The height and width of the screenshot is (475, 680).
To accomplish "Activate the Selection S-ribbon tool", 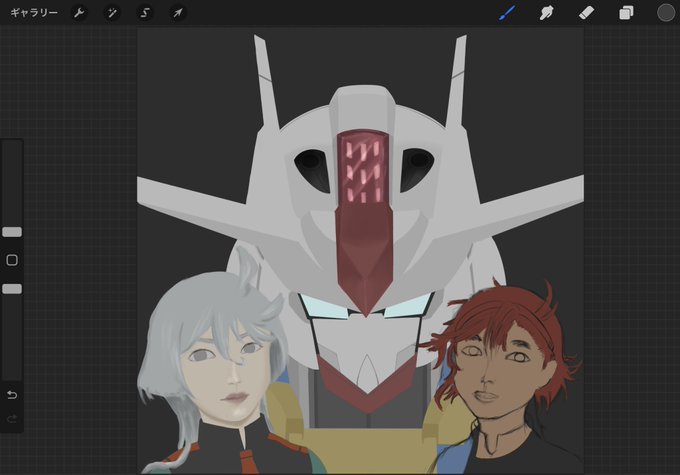I will [145, 13].
